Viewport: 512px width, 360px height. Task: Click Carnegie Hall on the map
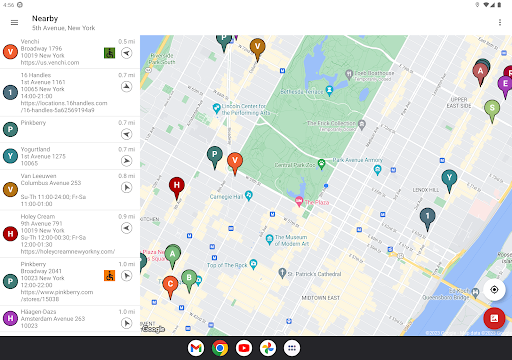coord(231,196)
